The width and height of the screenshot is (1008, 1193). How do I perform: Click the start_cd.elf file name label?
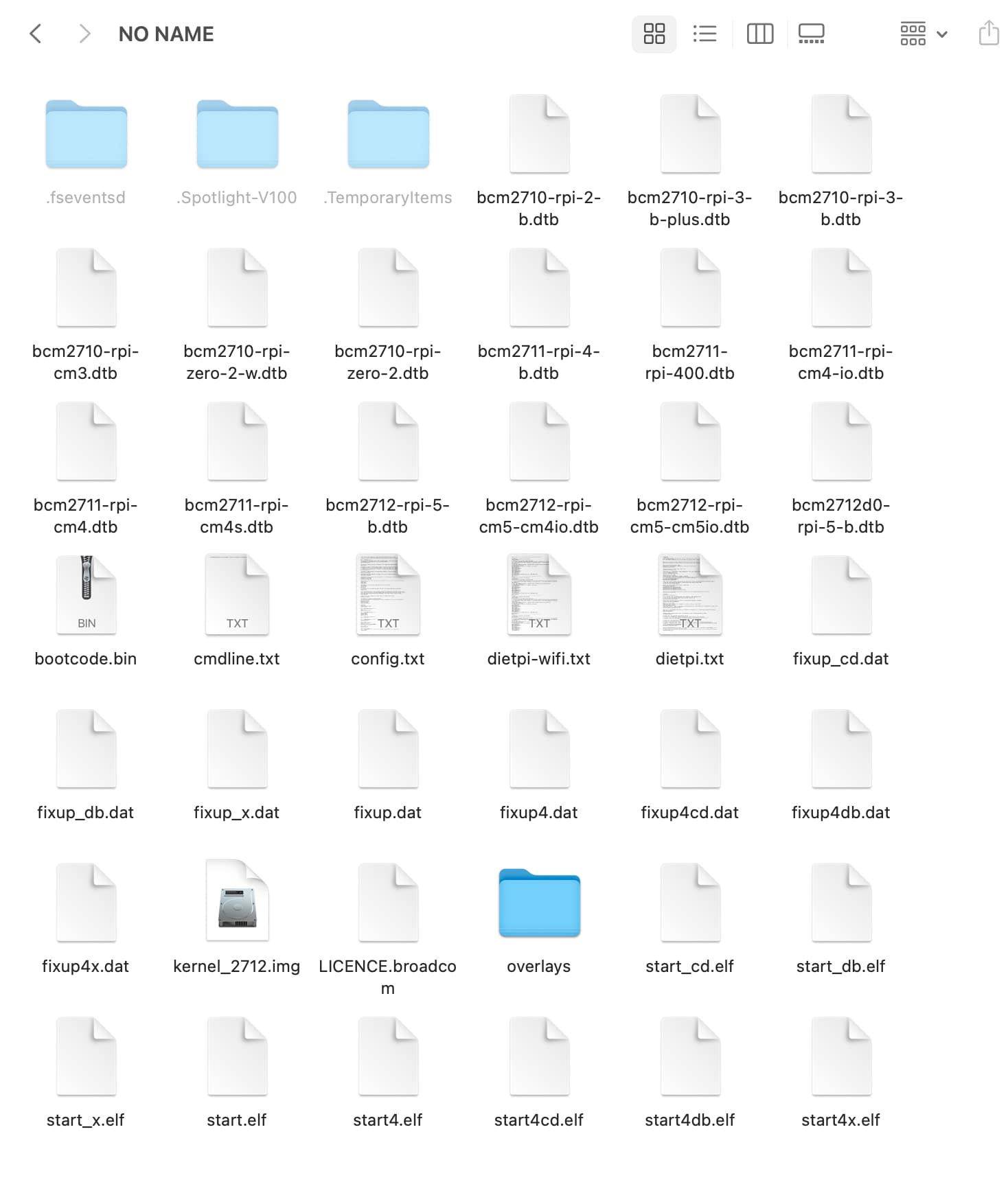coord(690,966)
